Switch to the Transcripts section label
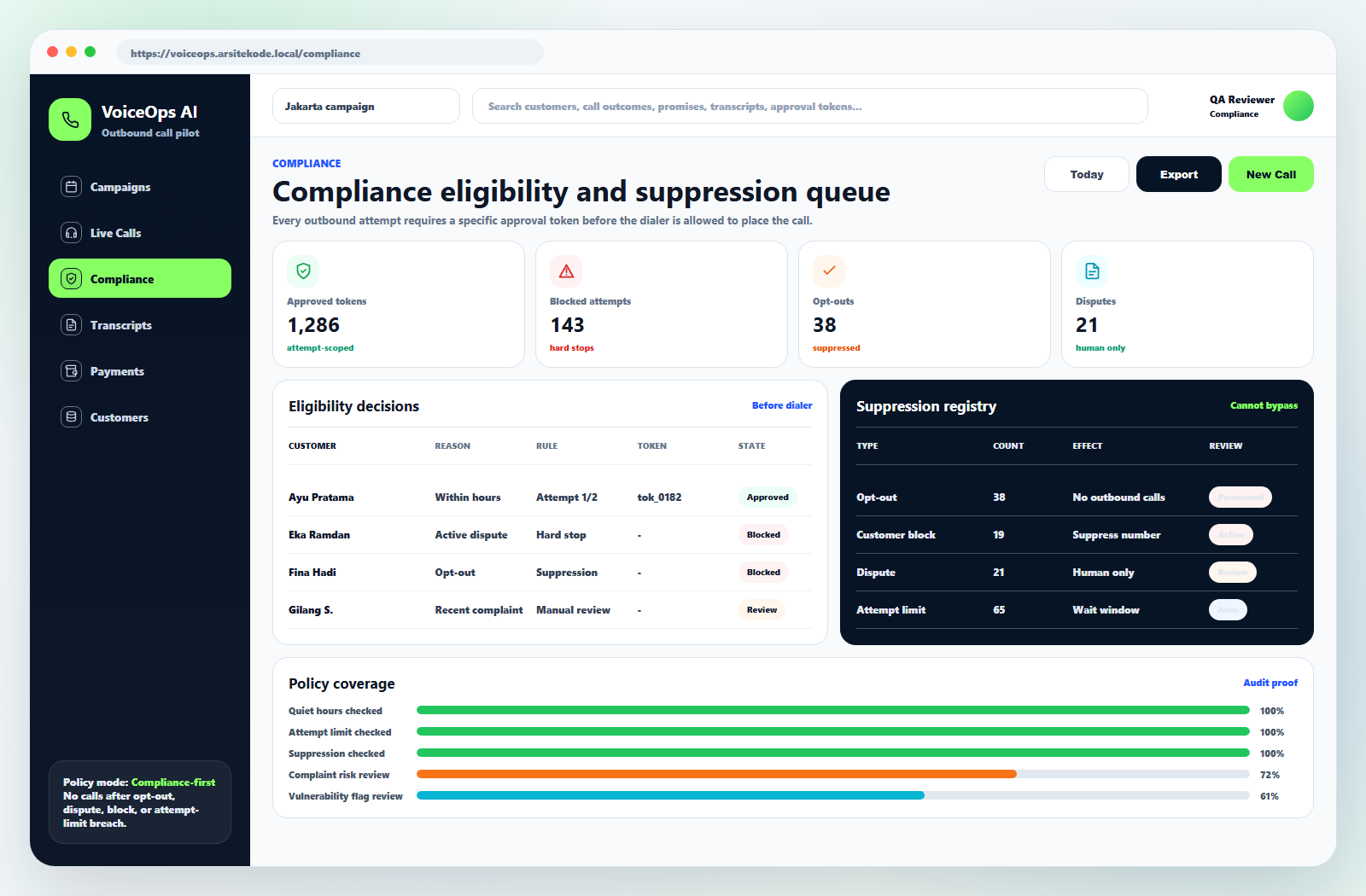 coord(121,325)
